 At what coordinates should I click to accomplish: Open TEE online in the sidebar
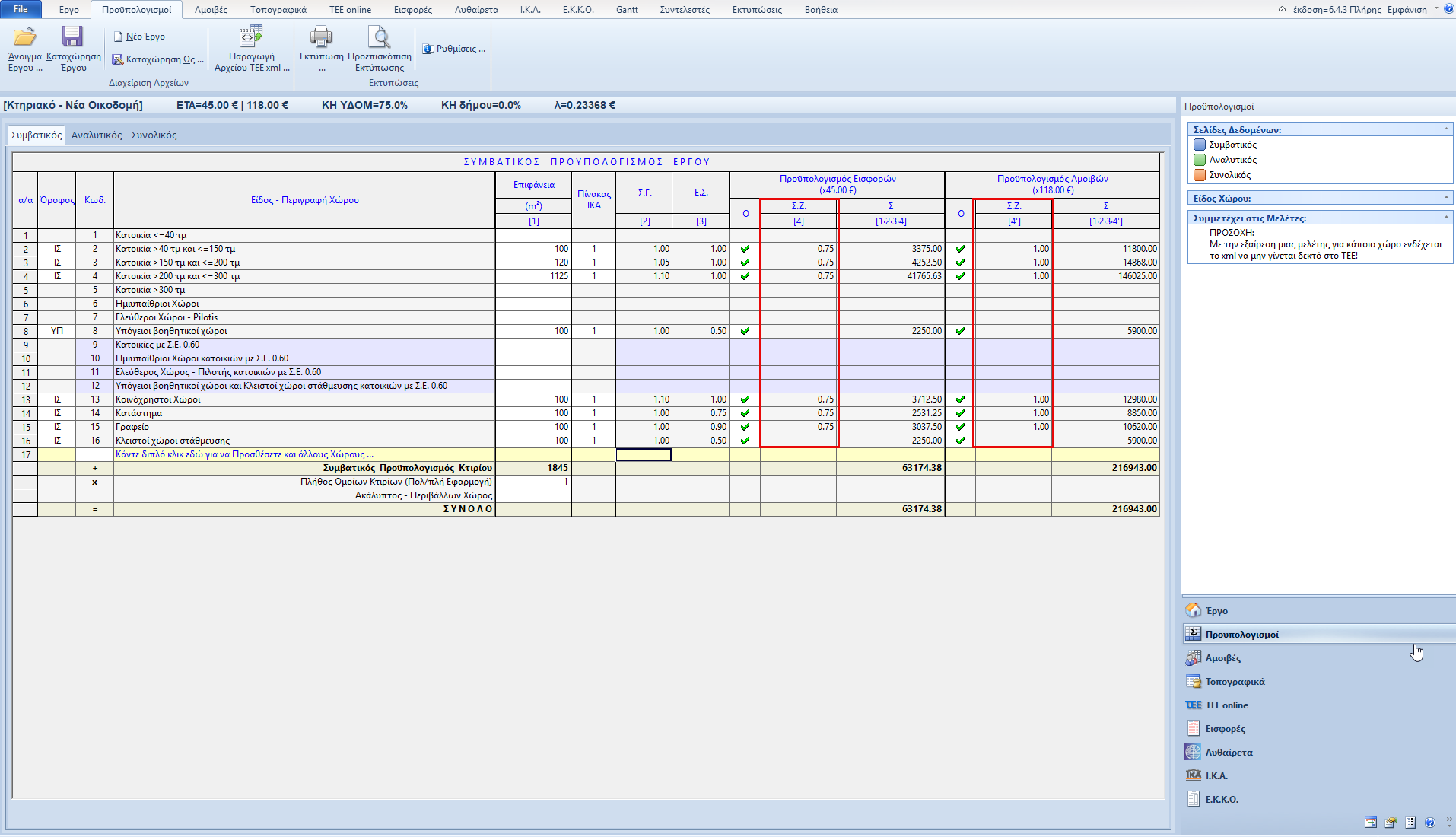[1226, 705]
